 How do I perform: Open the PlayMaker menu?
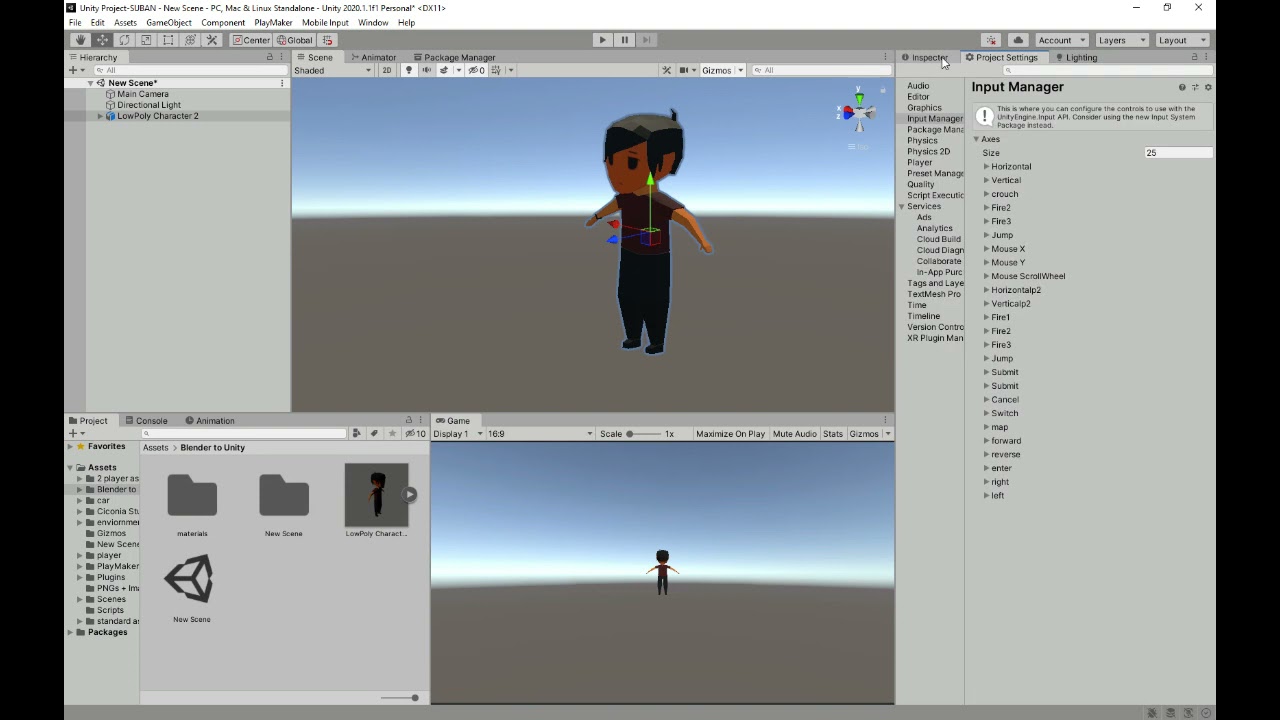coord(273,22)
